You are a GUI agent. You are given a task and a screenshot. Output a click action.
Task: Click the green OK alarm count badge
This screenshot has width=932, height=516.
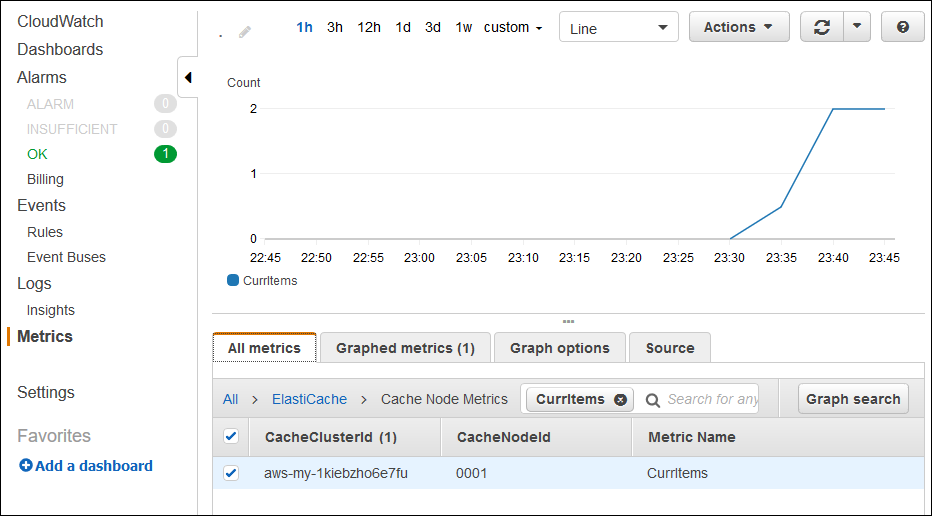point(165,154)
